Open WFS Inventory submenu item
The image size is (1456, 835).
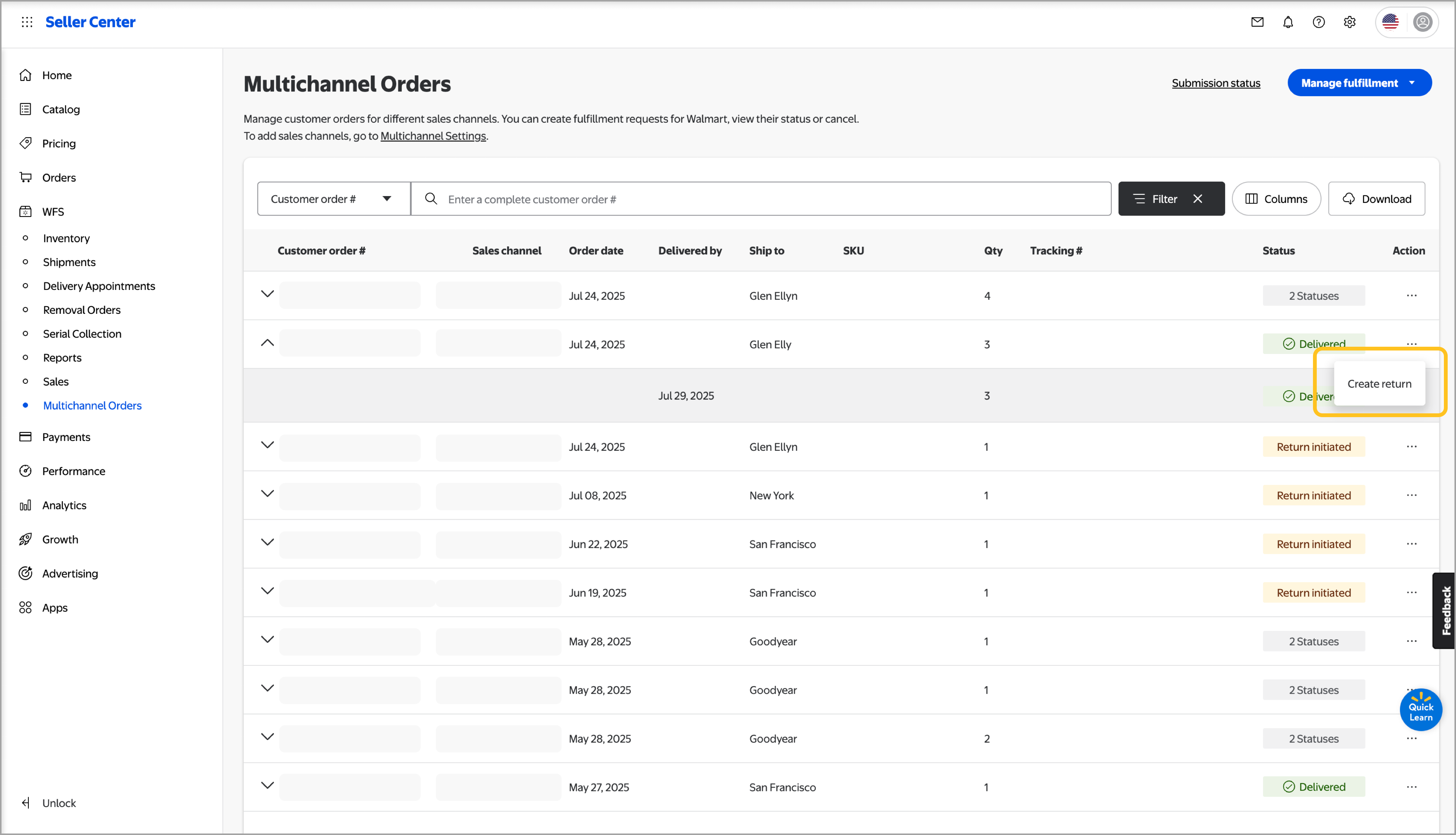coord(66,238)
